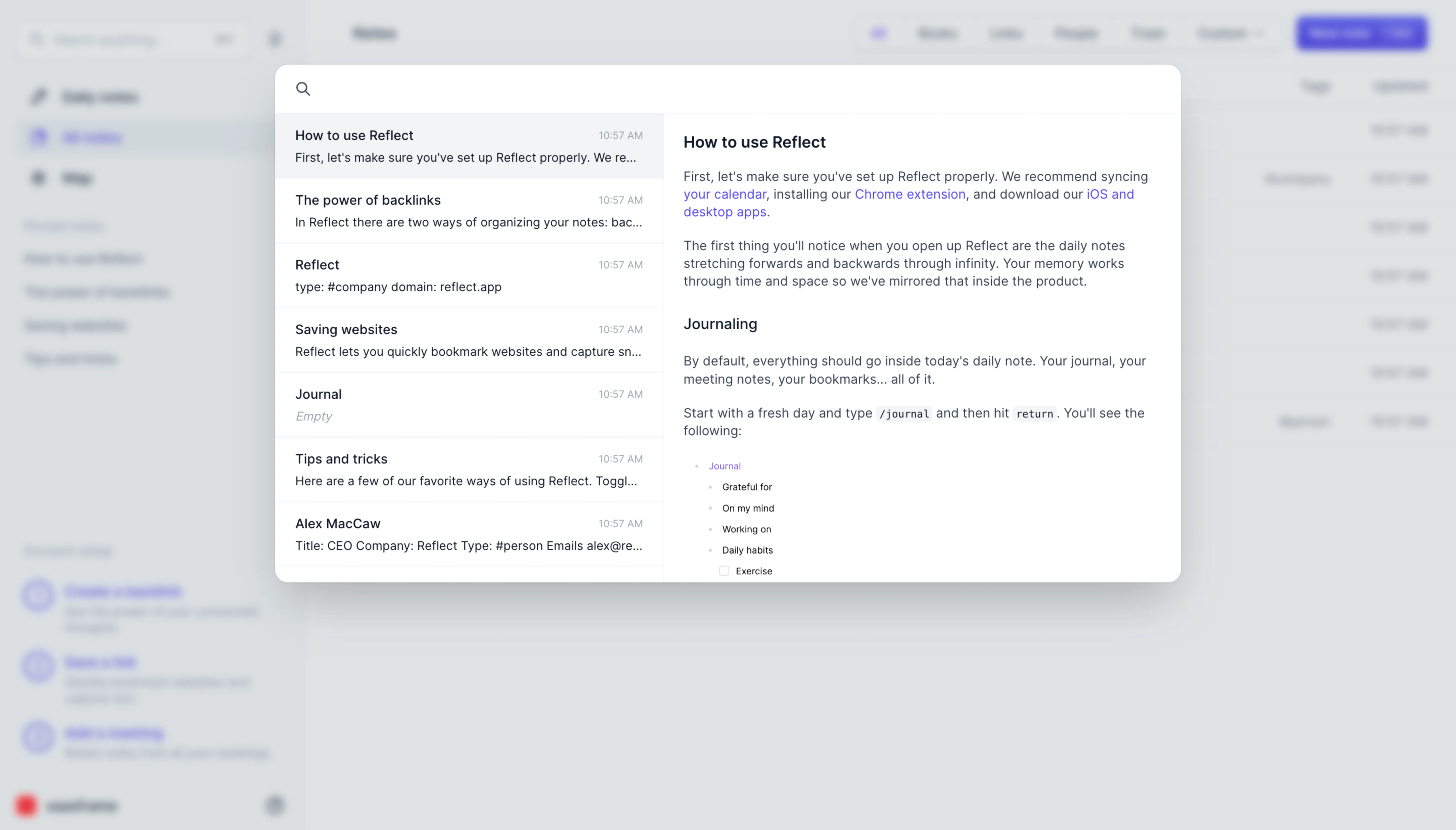1456x830 pixels.
Task: Open All notes from the sidebar icon
Action: [x=38, y=137]
